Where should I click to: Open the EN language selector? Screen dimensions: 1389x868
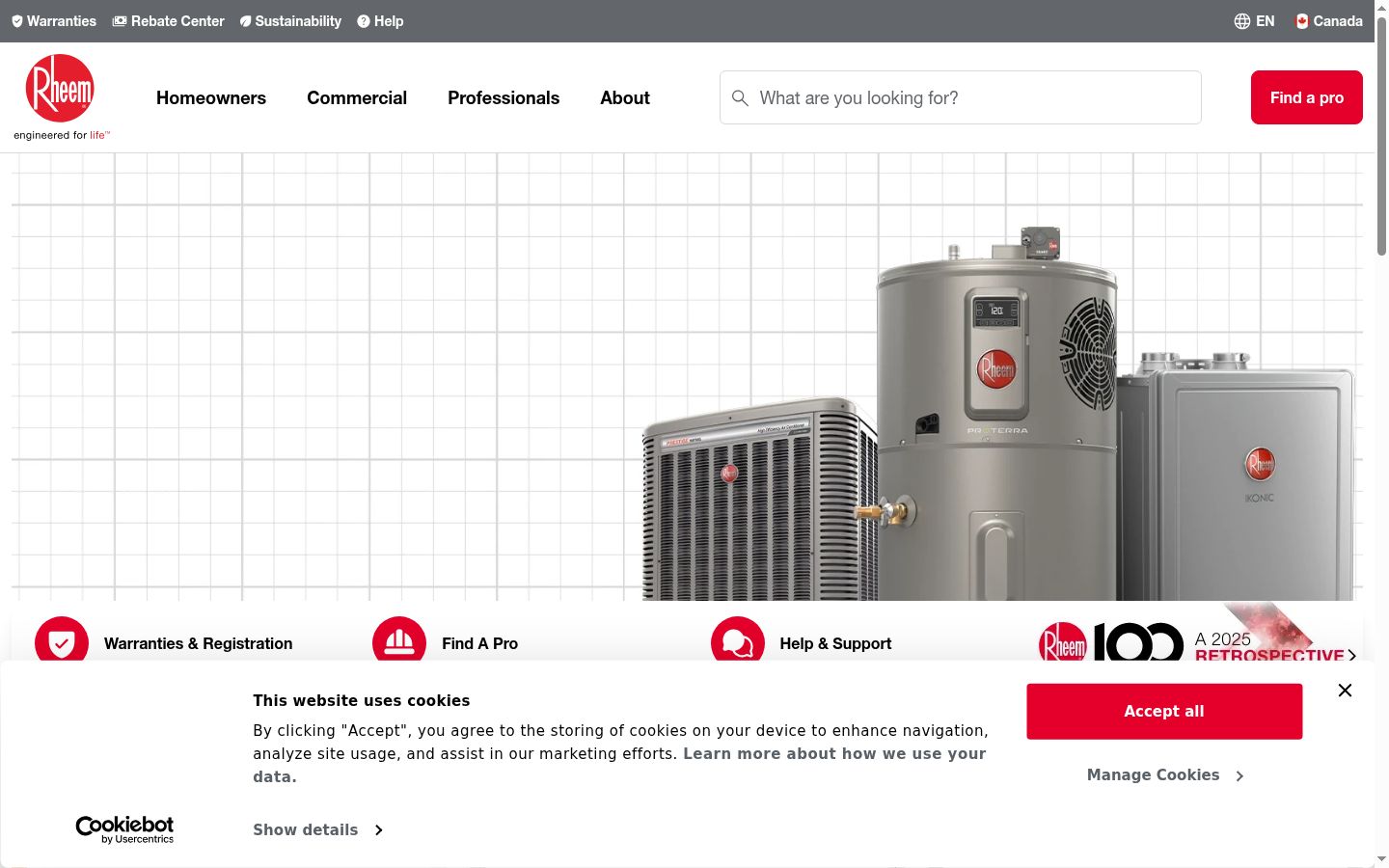click(1255, 21)
